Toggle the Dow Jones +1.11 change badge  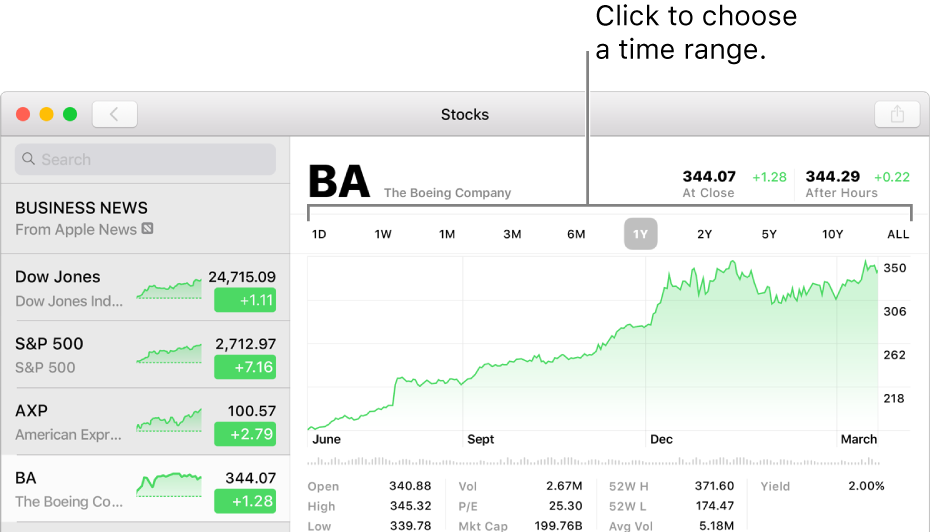tap(245, 300)
